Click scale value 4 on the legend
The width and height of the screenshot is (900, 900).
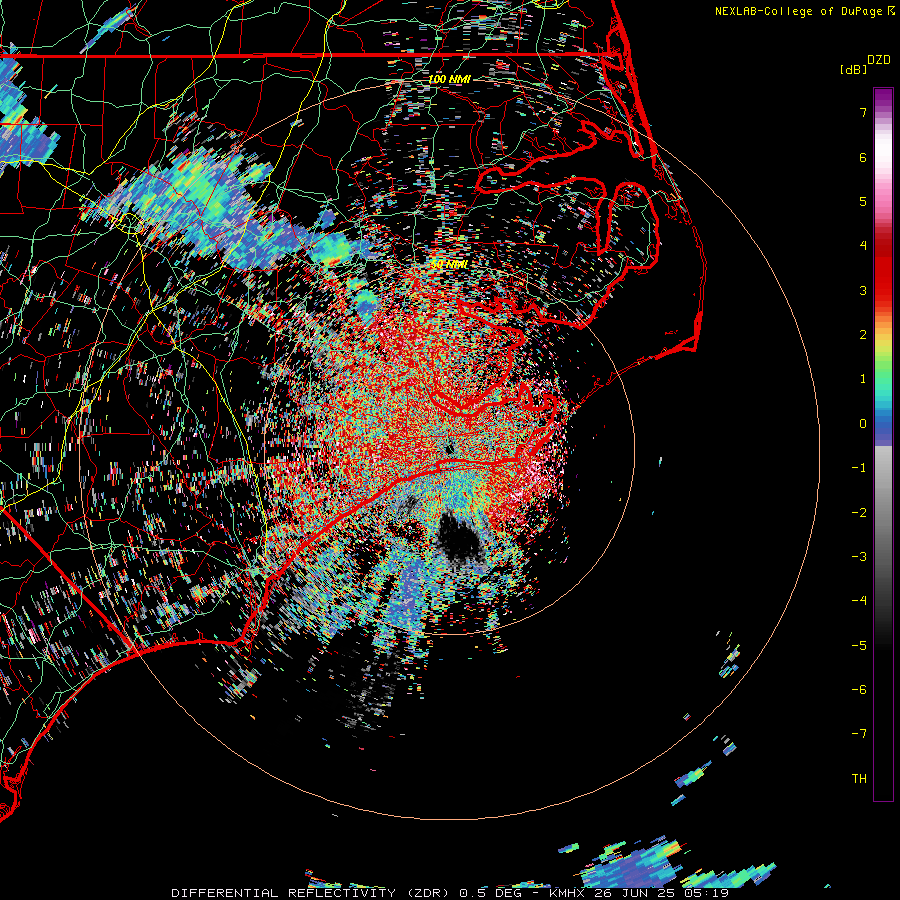pos(863,246)
